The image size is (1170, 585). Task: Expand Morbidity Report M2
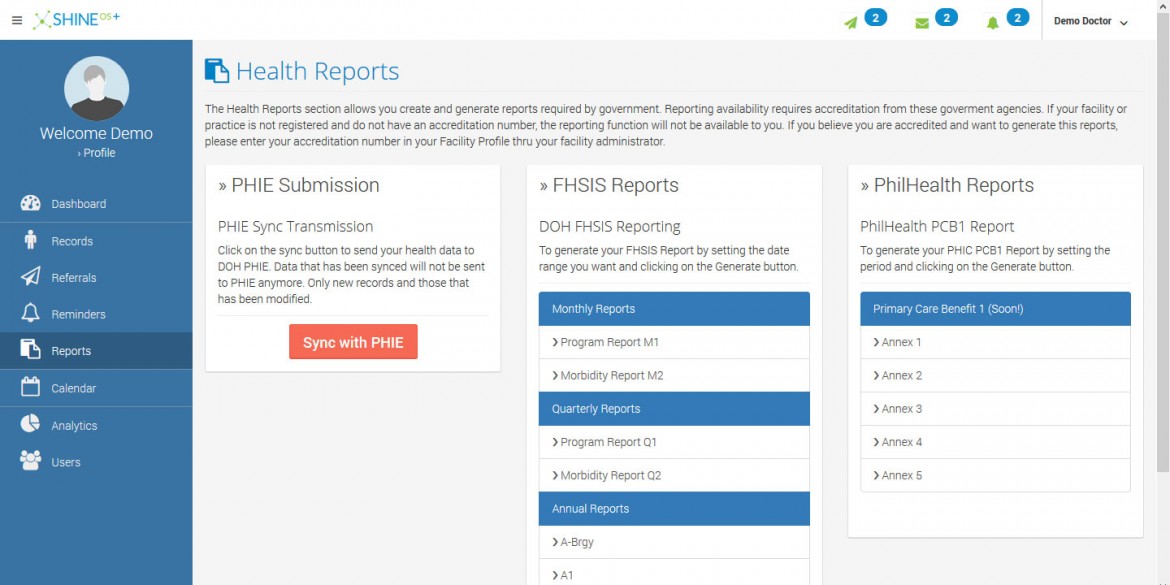674,375
